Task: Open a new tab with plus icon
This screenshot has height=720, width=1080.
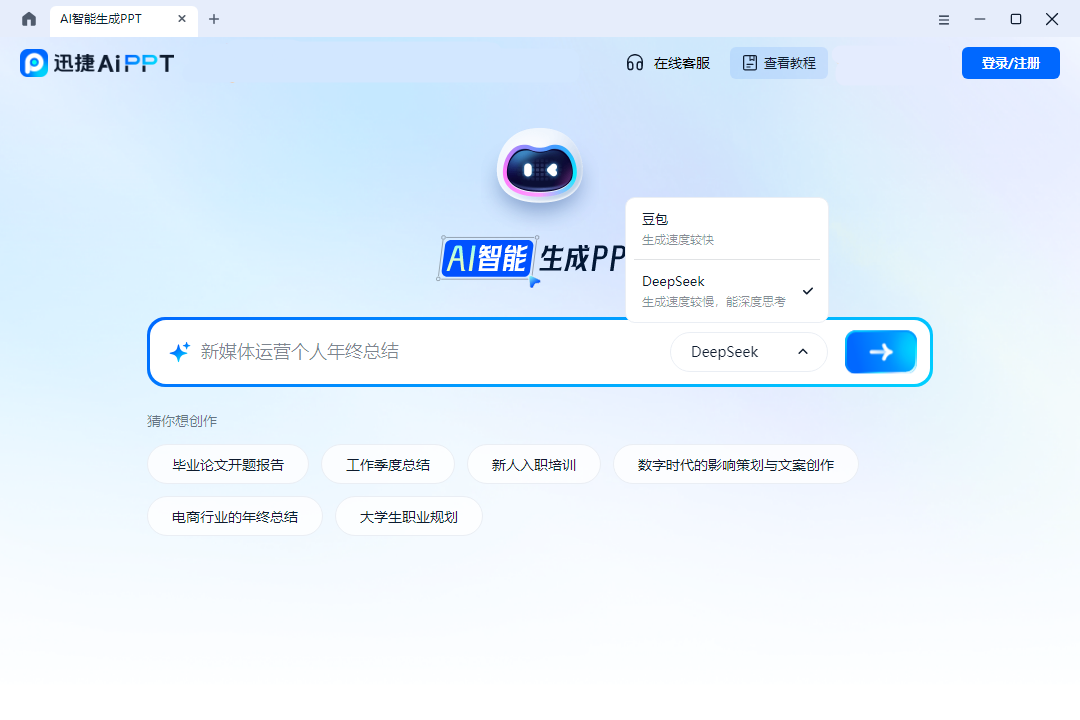Action: point(214,19)
